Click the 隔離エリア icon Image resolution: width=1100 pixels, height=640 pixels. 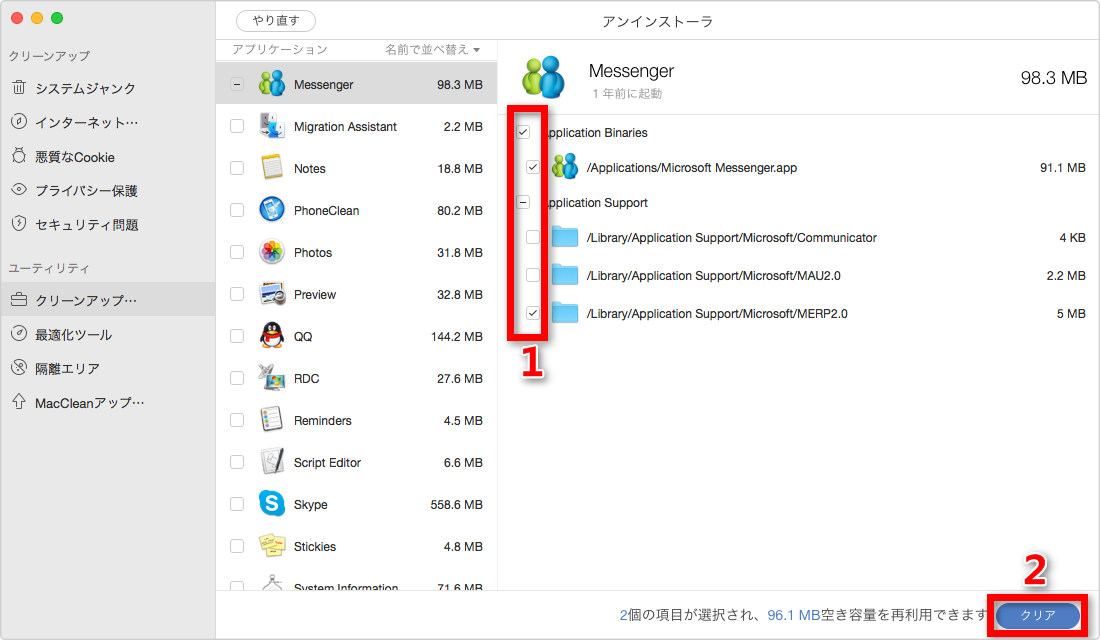[19, 367]
